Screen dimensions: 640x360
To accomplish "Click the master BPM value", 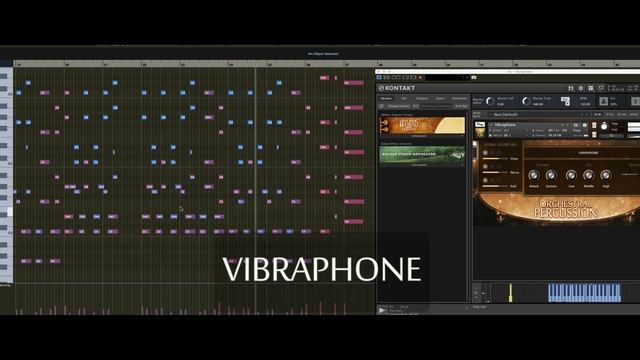I will [x=585, y=104].
